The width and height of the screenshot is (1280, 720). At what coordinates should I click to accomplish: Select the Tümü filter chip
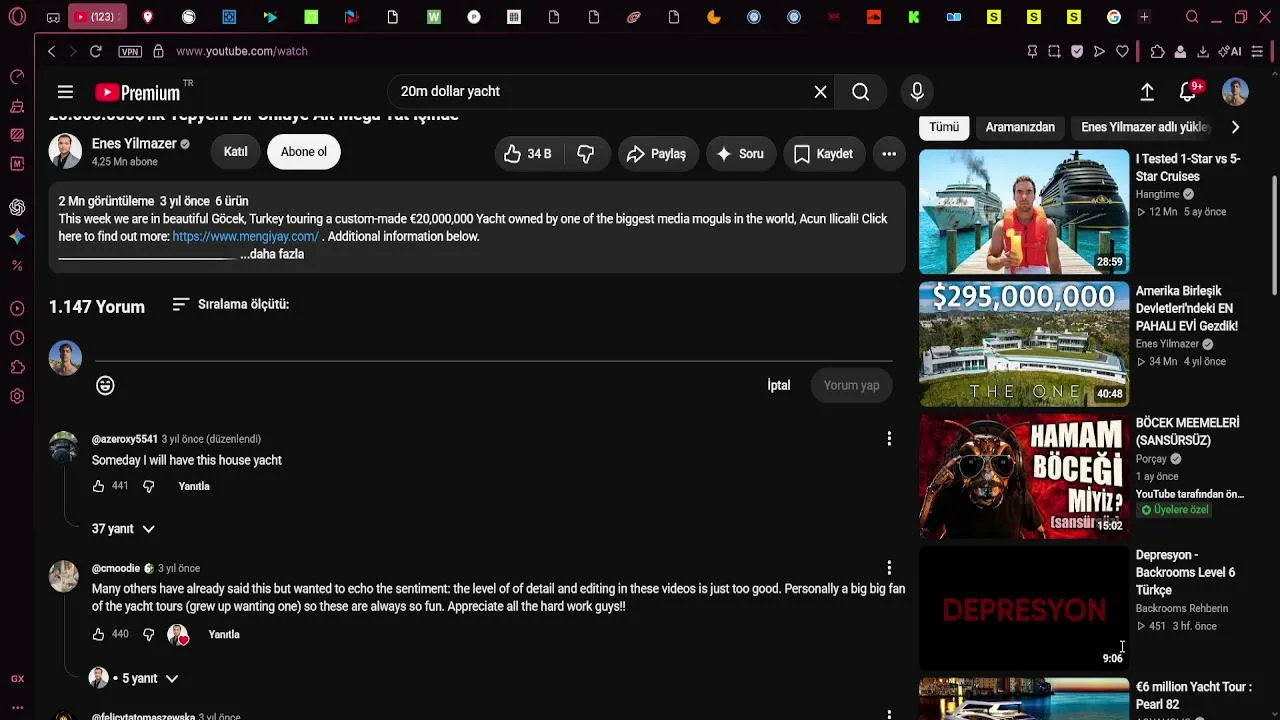944,127
